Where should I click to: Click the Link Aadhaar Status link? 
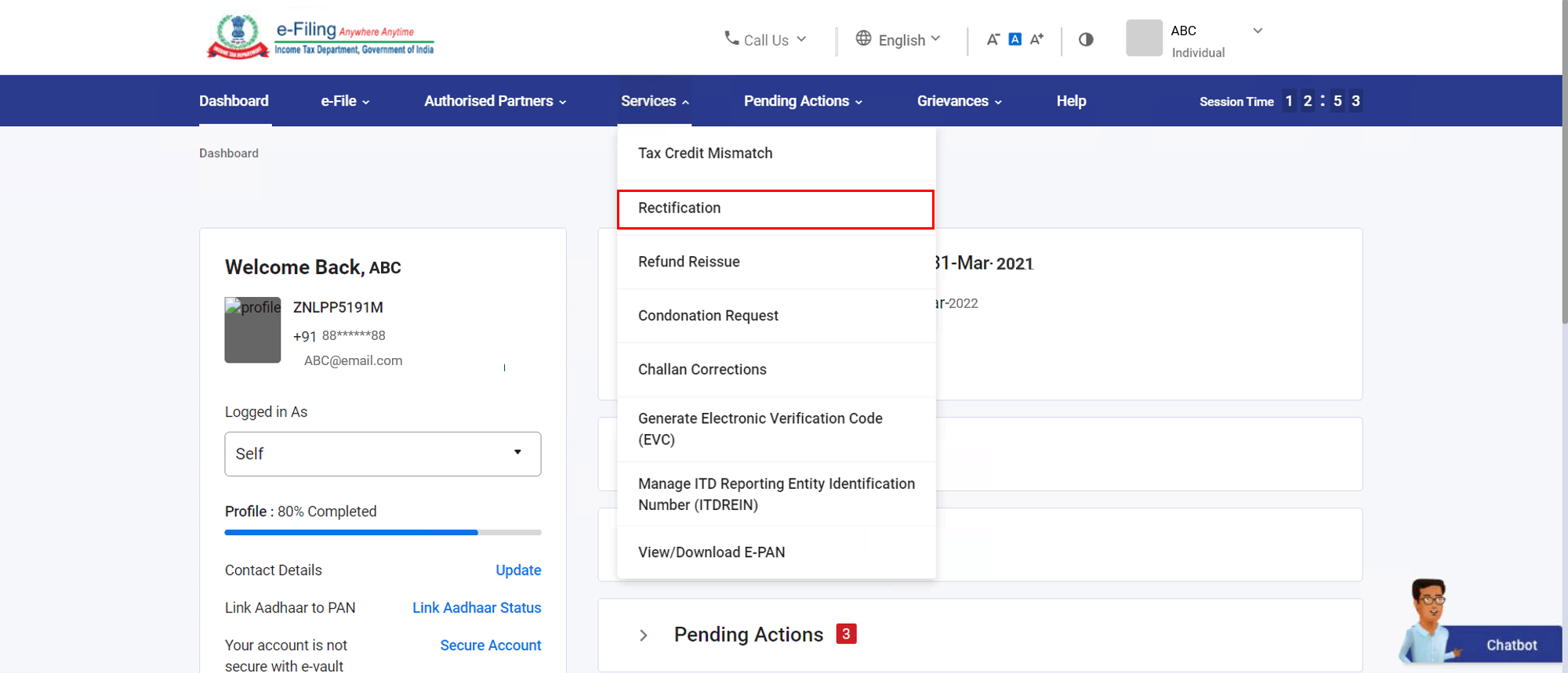(x=477, y=608)
